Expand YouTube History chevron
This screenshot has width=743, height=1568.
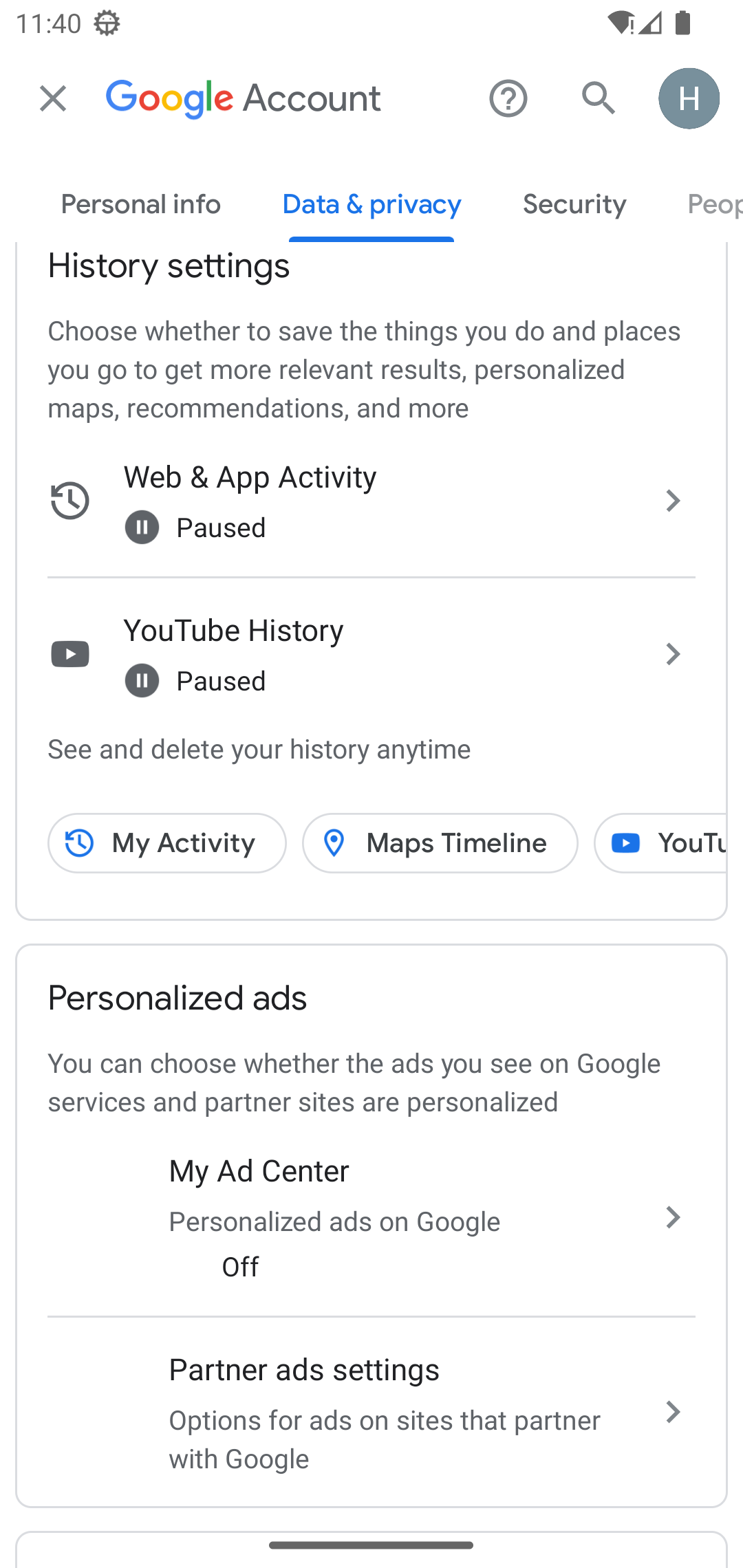coord(673,654)
